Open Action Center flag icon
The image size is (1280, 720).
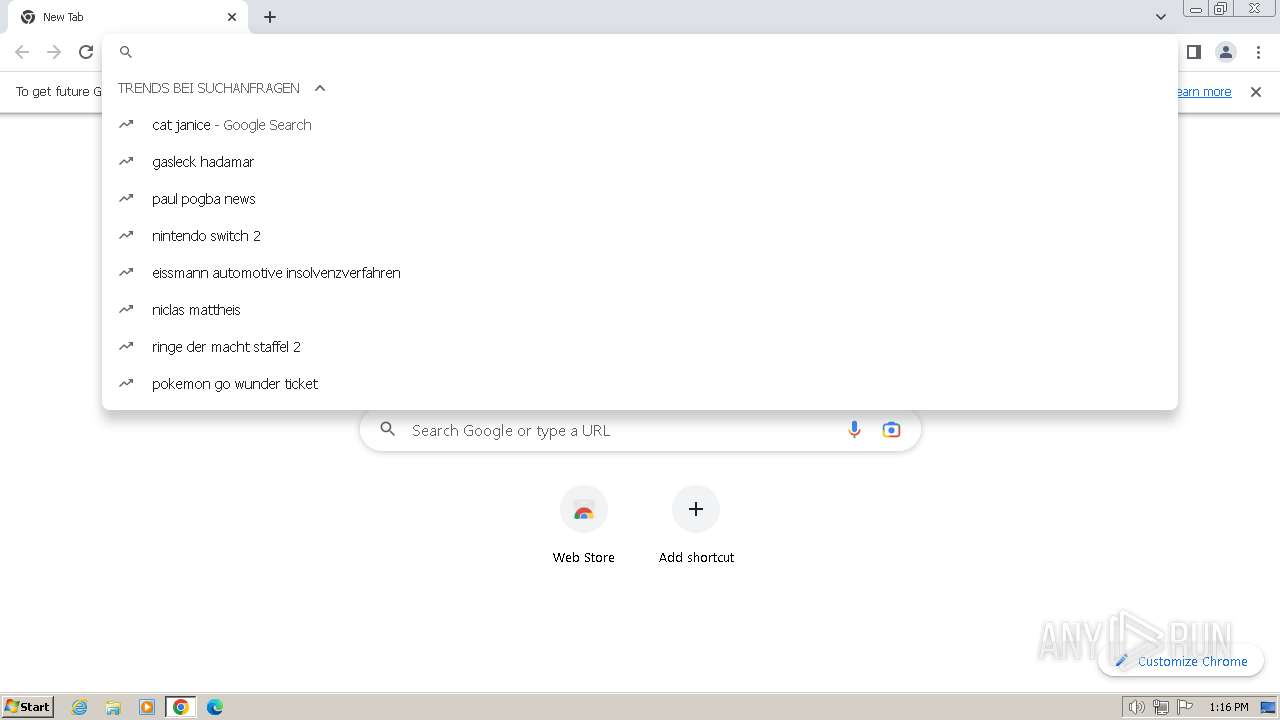pos(1185,707)
